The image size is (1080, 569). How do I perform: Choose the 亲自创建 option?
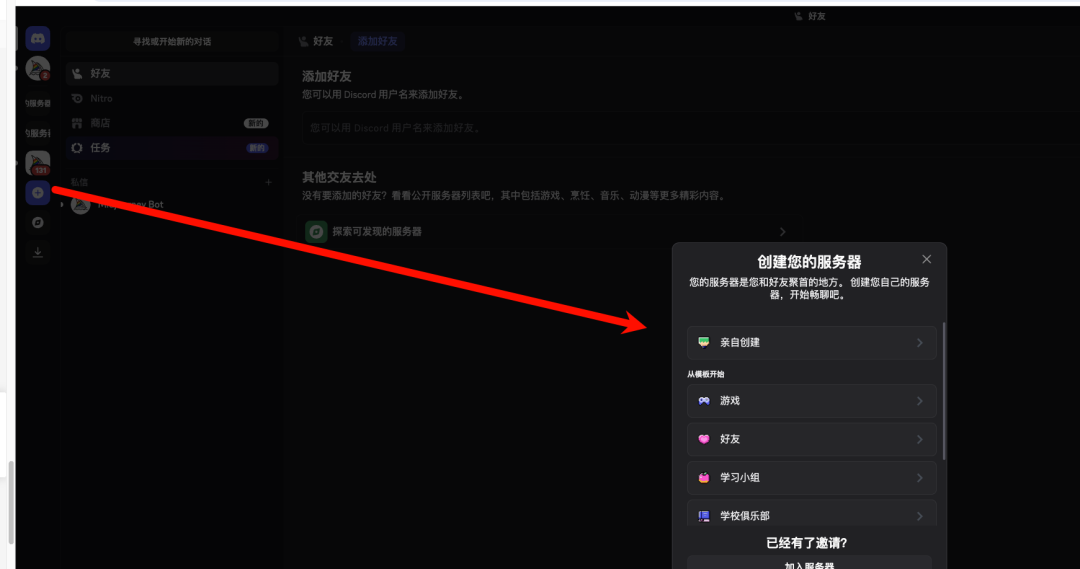pyautogui.click(x=811, y=342)
